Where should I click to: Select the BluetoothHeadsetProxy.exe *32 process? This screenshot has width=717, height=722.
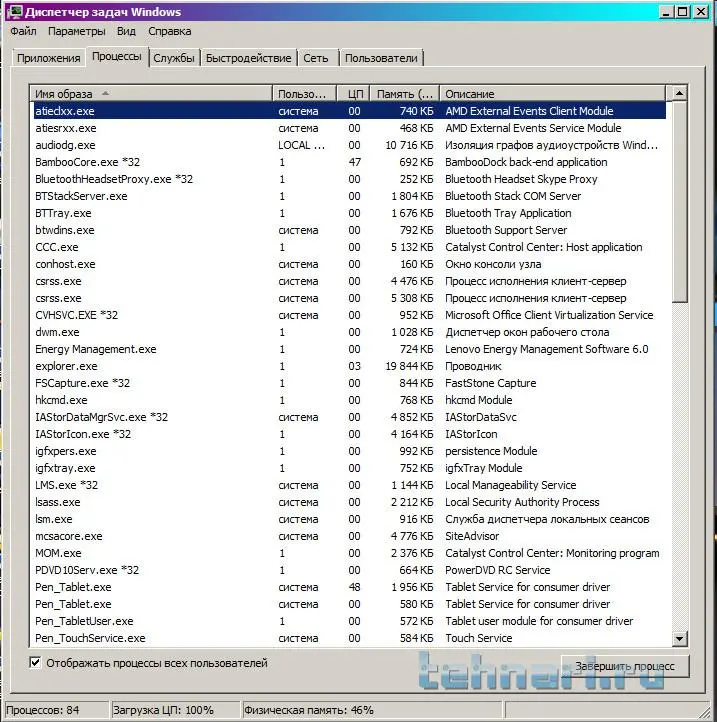[x=350, y=179]
